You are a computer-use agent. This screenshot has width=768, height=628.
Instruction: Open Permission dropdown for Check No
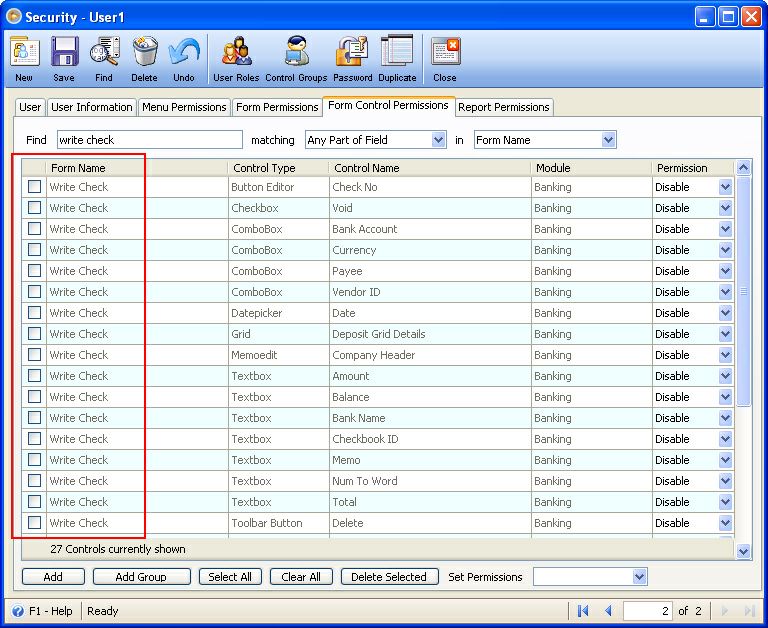[725, 187]
